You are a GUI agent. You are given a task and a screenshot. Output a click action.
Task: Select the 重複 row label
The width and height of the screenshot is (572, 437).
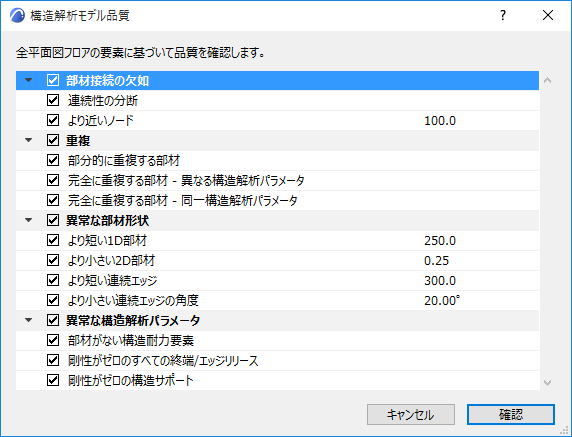click(78, 140)
